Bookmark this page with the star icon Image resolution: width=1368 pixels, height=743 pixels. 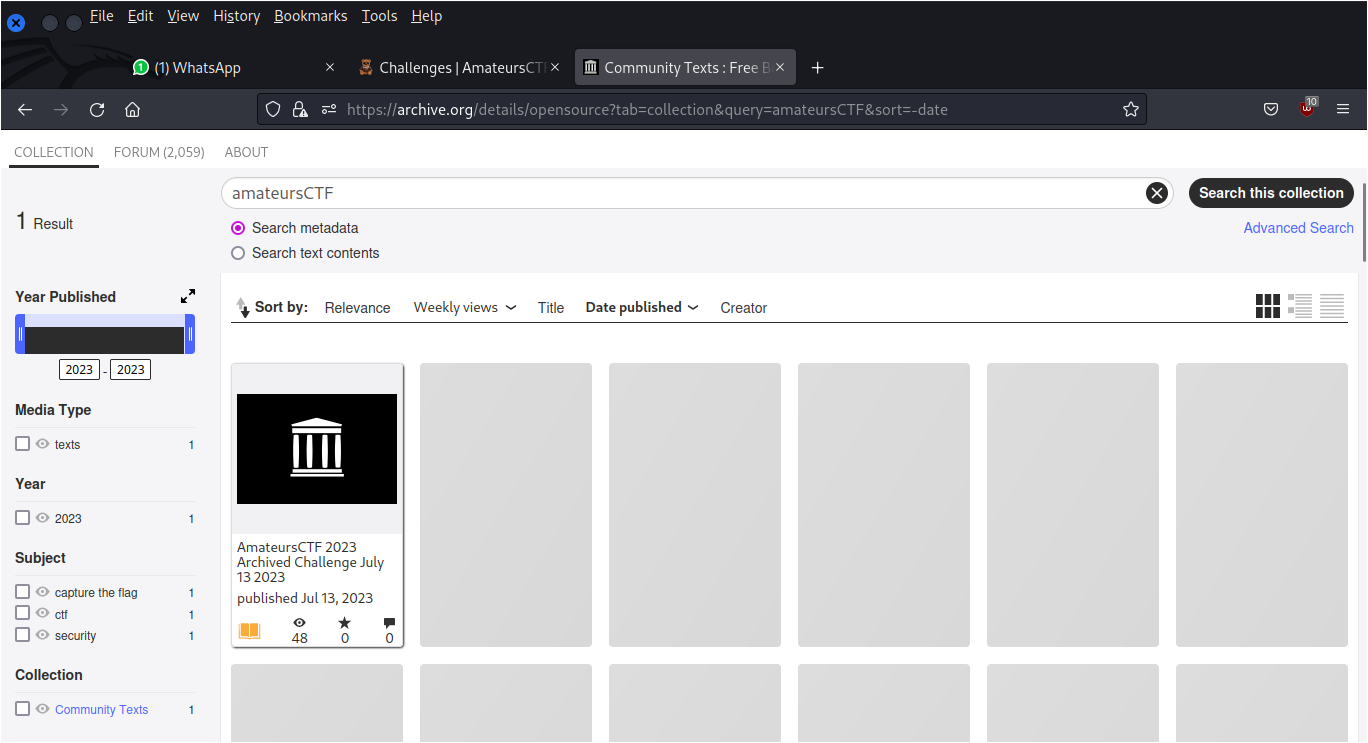pos(1131,109)
